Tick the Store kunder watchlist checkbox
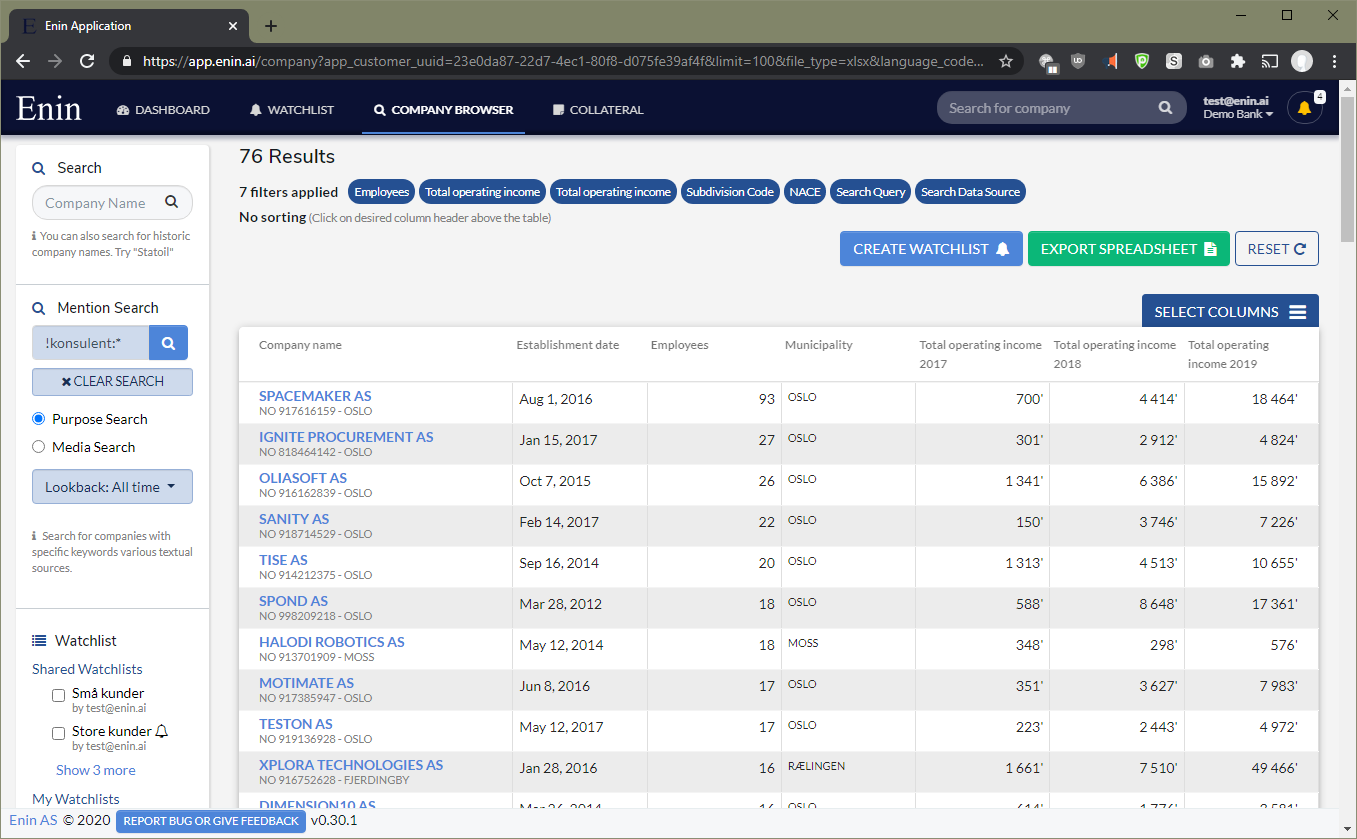The image size is (1357, 839). tap(59, 733)
